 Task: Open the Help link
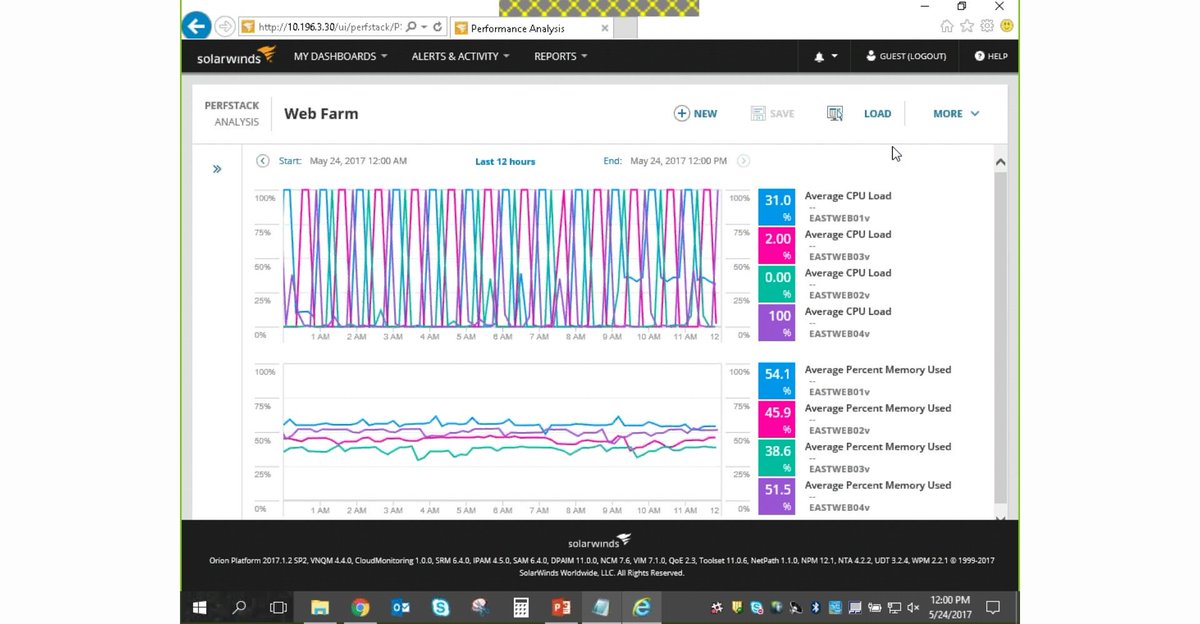click(990, 57)
